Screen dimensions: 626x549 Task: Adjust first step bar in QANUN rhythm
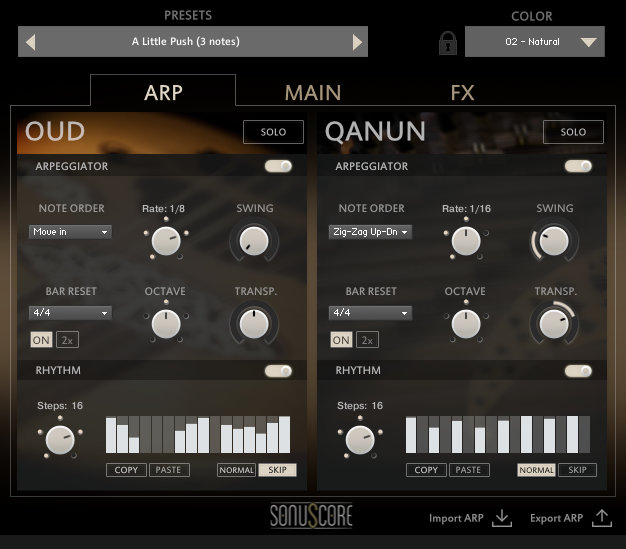pos(411,434)
